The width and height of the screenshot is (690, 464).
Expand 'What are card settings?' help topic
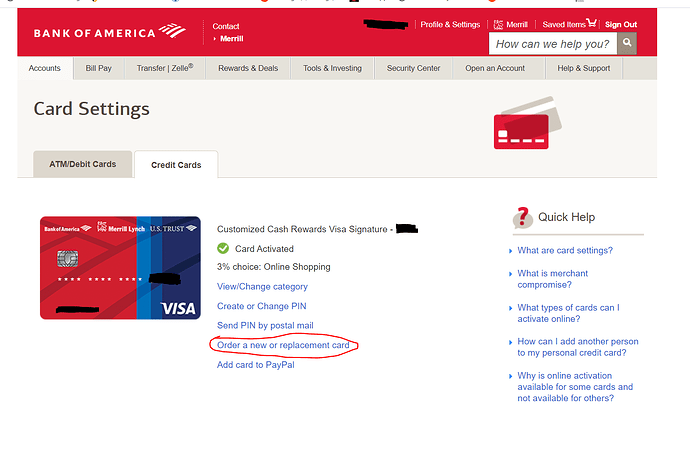pyautogui.click(x=565, y=251)
